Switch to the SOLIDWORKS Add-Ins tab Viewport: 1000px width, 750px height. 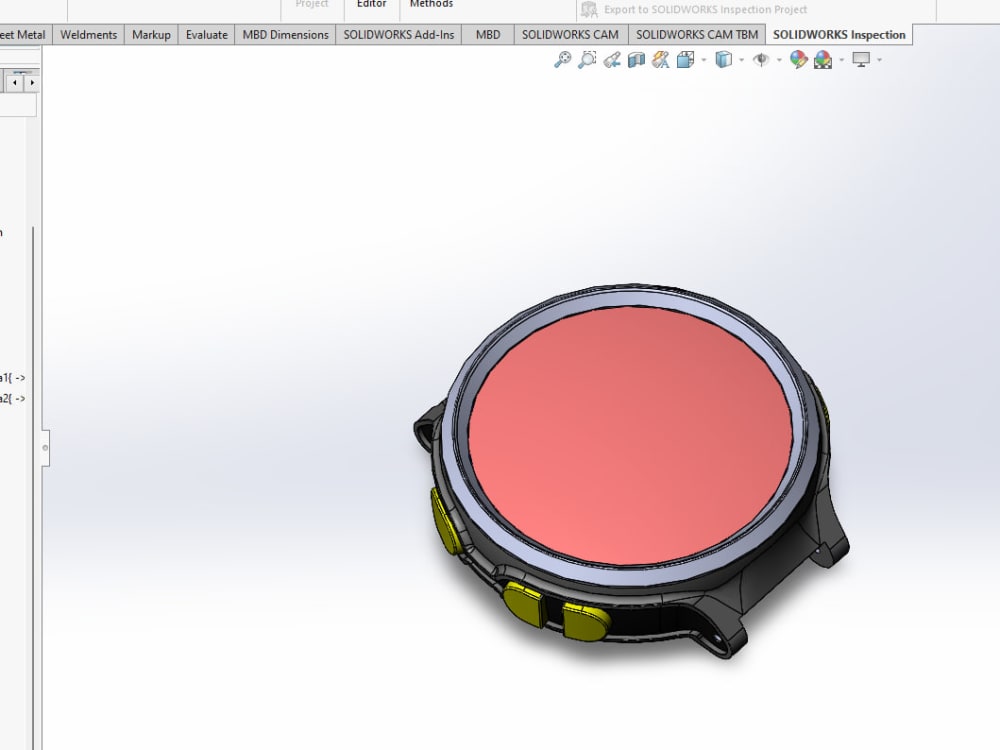coord(399,34)
